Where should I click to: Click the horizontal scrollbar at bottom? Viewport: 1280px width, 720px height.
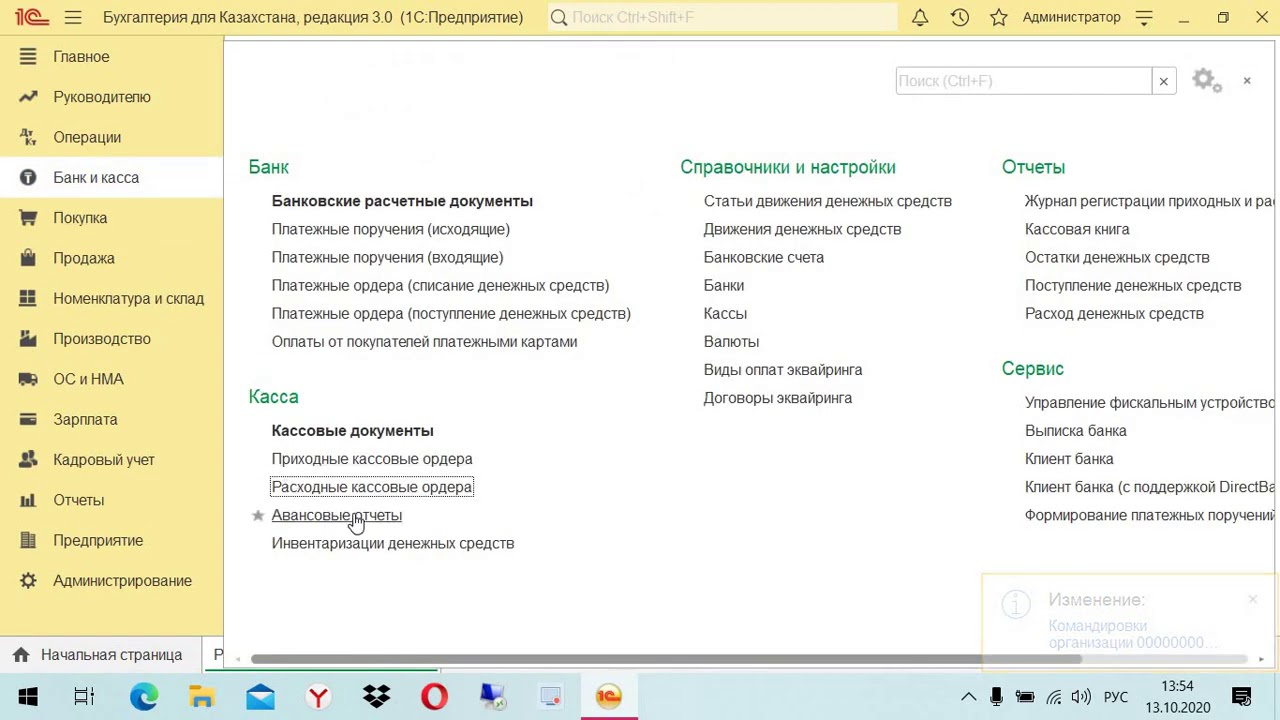(666, 659)
